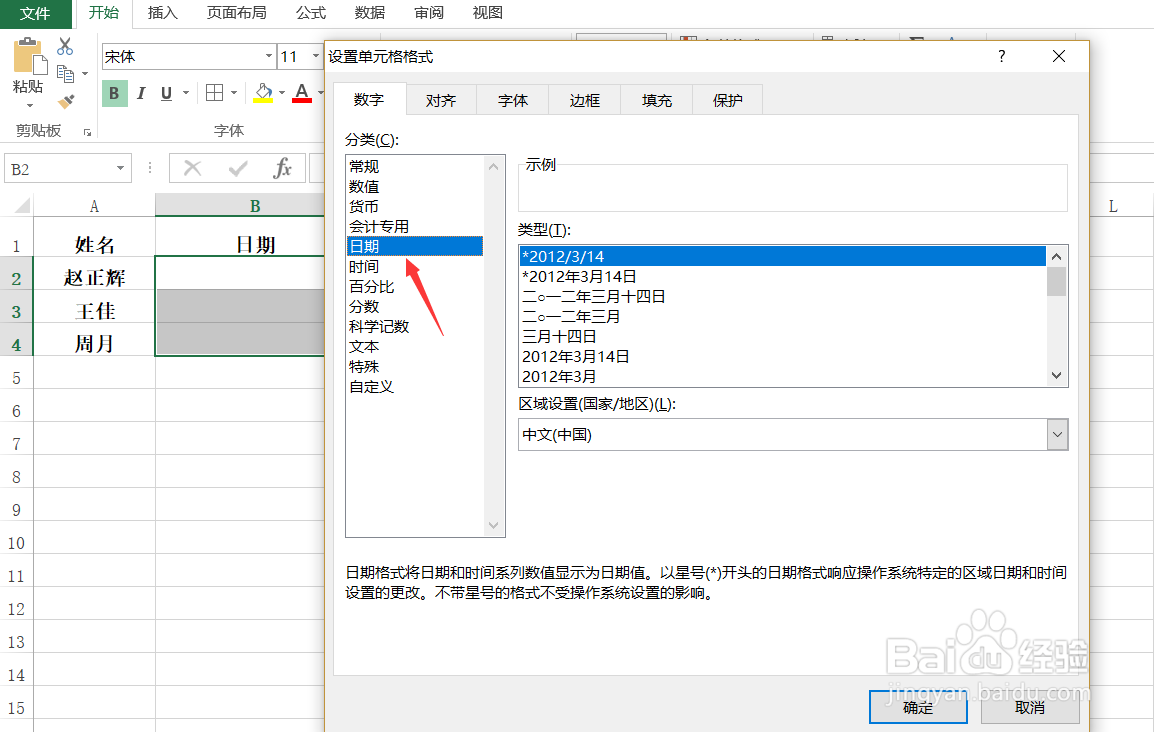The height and width of the screenshot is (732, 1154).
Task: Toggle Italic formatting
Action: coord(141,93)
